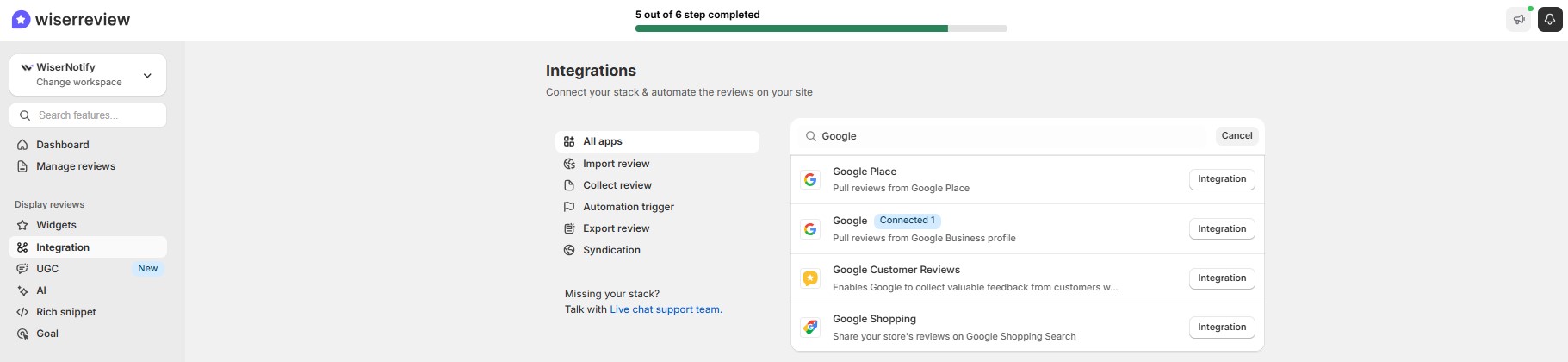This screenshot has height=362, width=1568.
Task: Open the notifications bell icon
Action: click(x=1550, y=19)
